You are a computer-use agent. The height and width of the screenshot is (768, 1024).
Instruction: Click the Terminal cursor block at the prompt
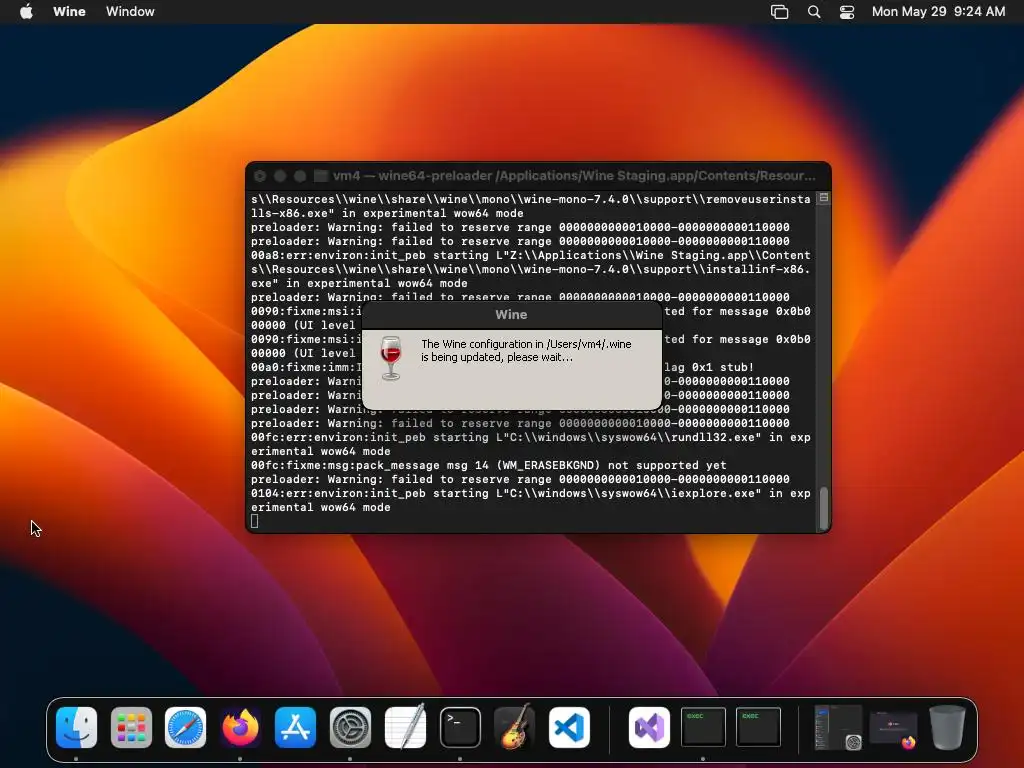[255, 521]
